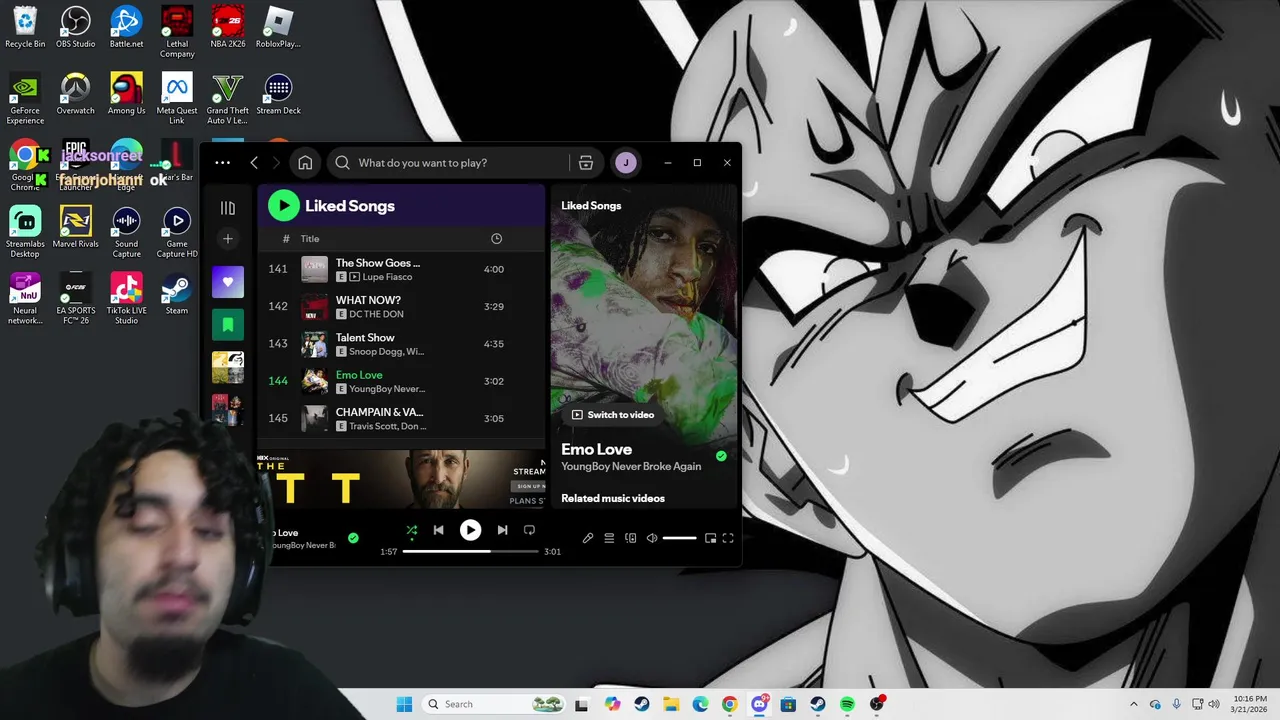Open 'Emo Love' title in Now Playing panel

click(x=597, y=449)
